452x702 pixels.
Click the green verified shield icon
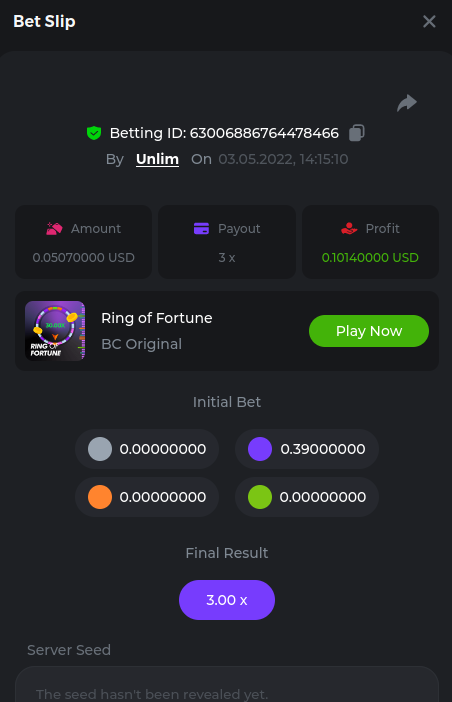94,133
